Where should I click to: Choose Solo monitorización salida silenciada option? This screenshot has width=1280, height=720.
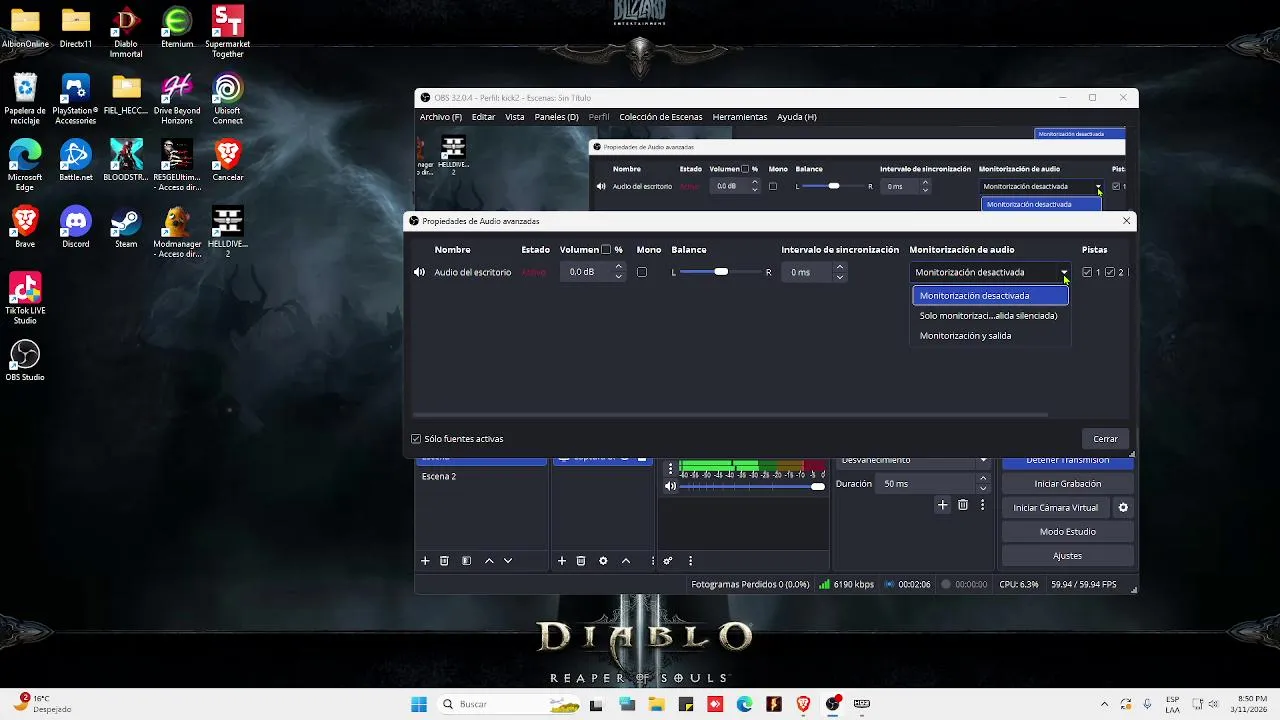[x=990, y=316]
